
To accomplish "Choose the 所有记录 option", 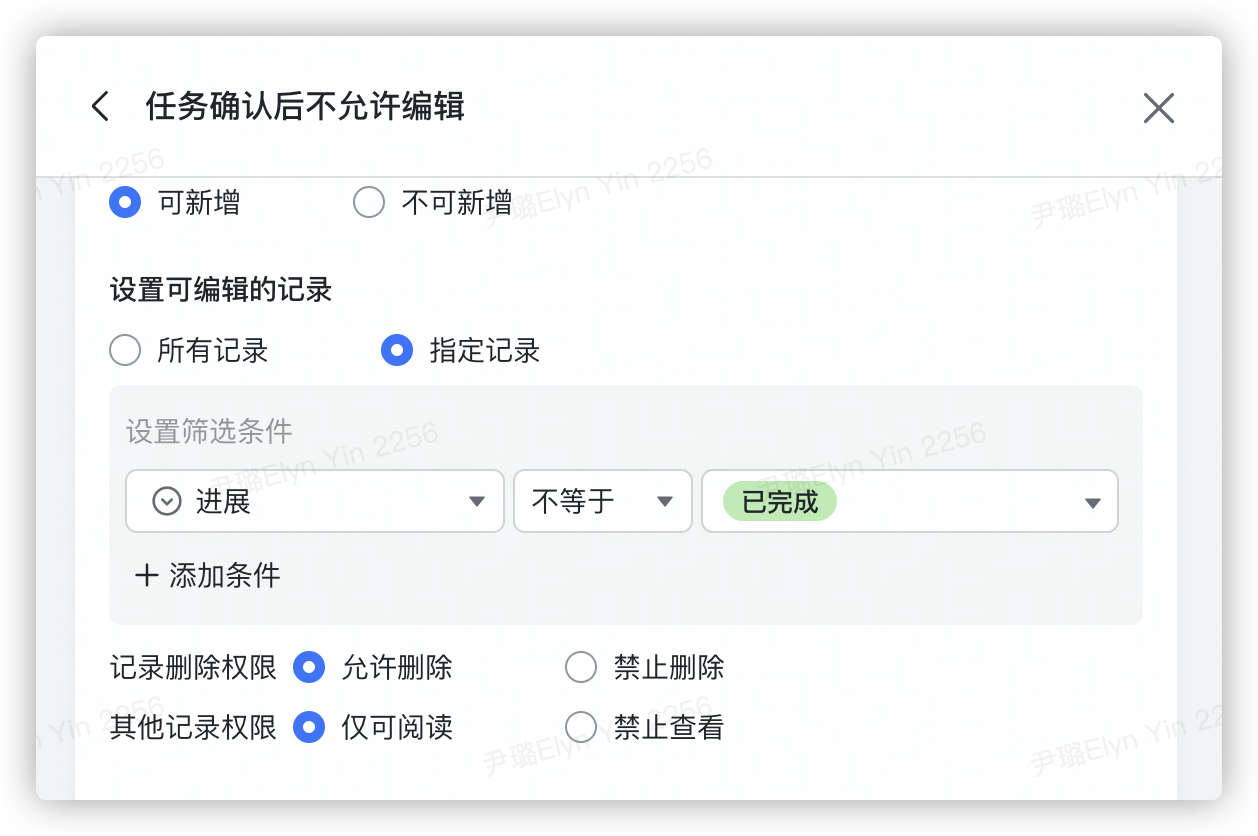I will [x=125, y=351].
